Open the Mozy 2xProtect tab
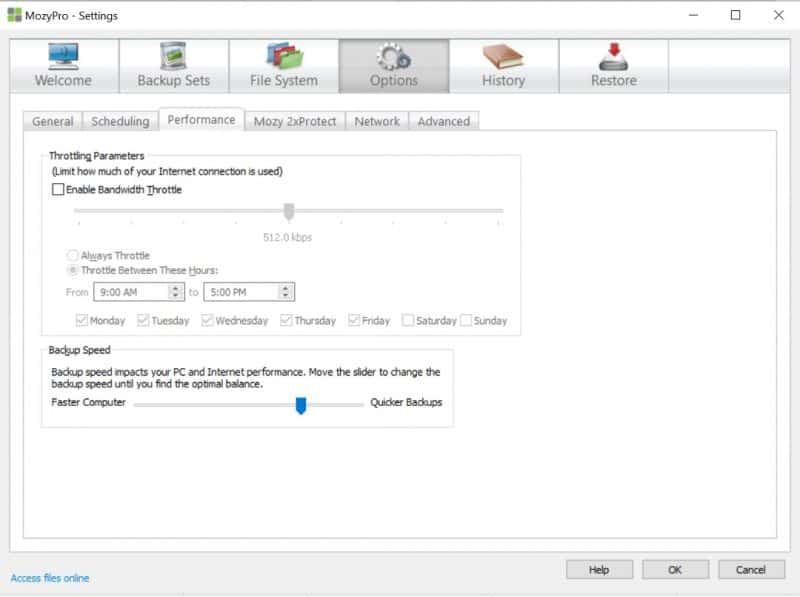800x597 pixels. pyautogui.click(x=295, y=121)
